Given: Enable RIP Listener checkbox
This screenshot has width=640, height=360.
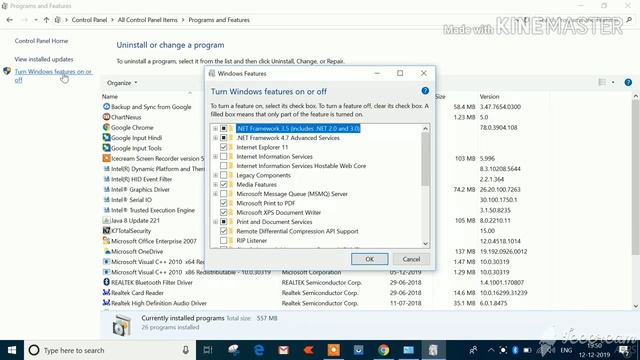Looking at the screenshot, I should [x=223, y=241].
